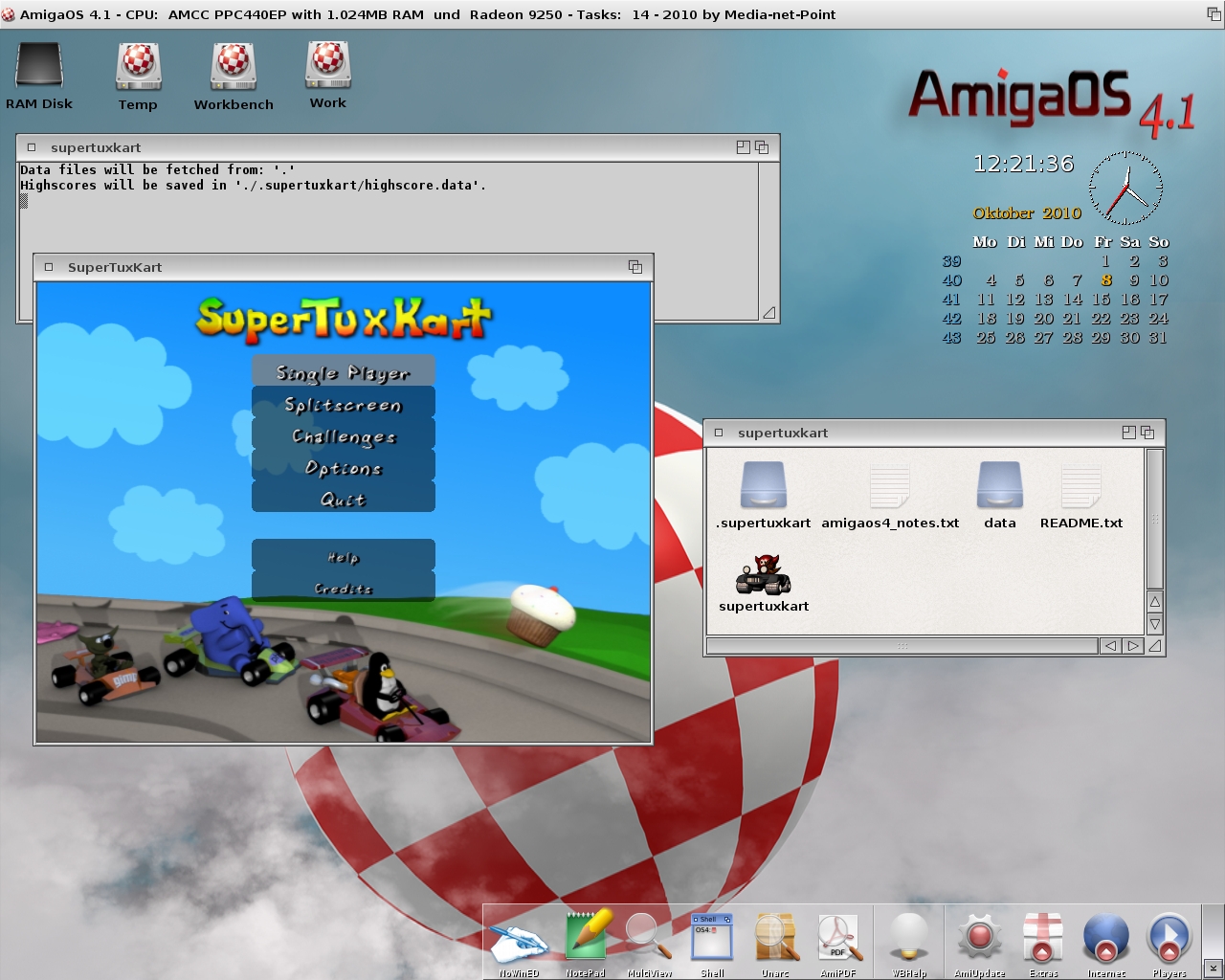This screenshot has width=1225, height=980.
Task: Open Options in SuperTuxKart menu
Action: point(344,467)
